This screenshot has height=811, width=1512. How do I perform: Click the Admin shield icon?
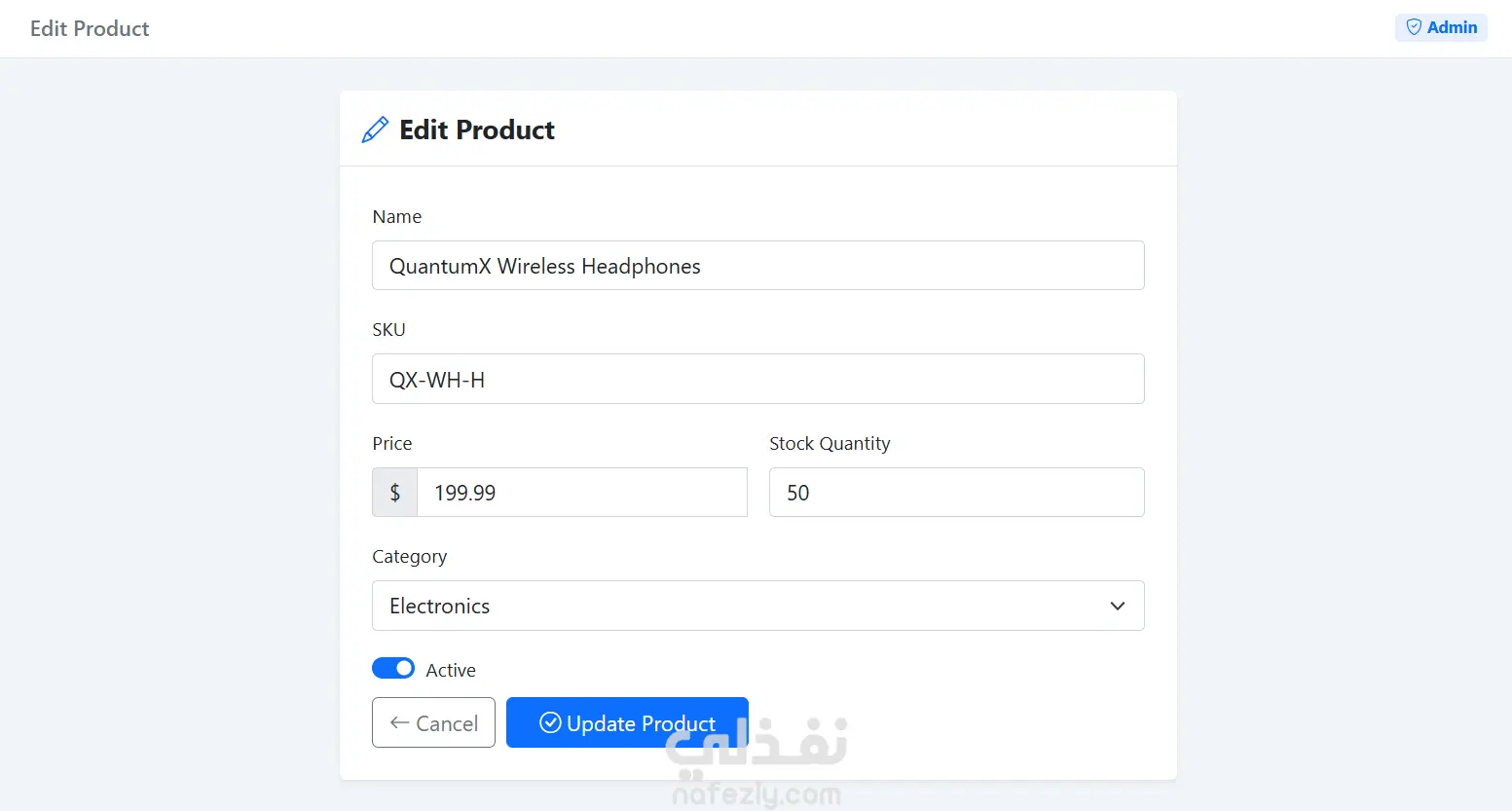[x=1414, y=27]
